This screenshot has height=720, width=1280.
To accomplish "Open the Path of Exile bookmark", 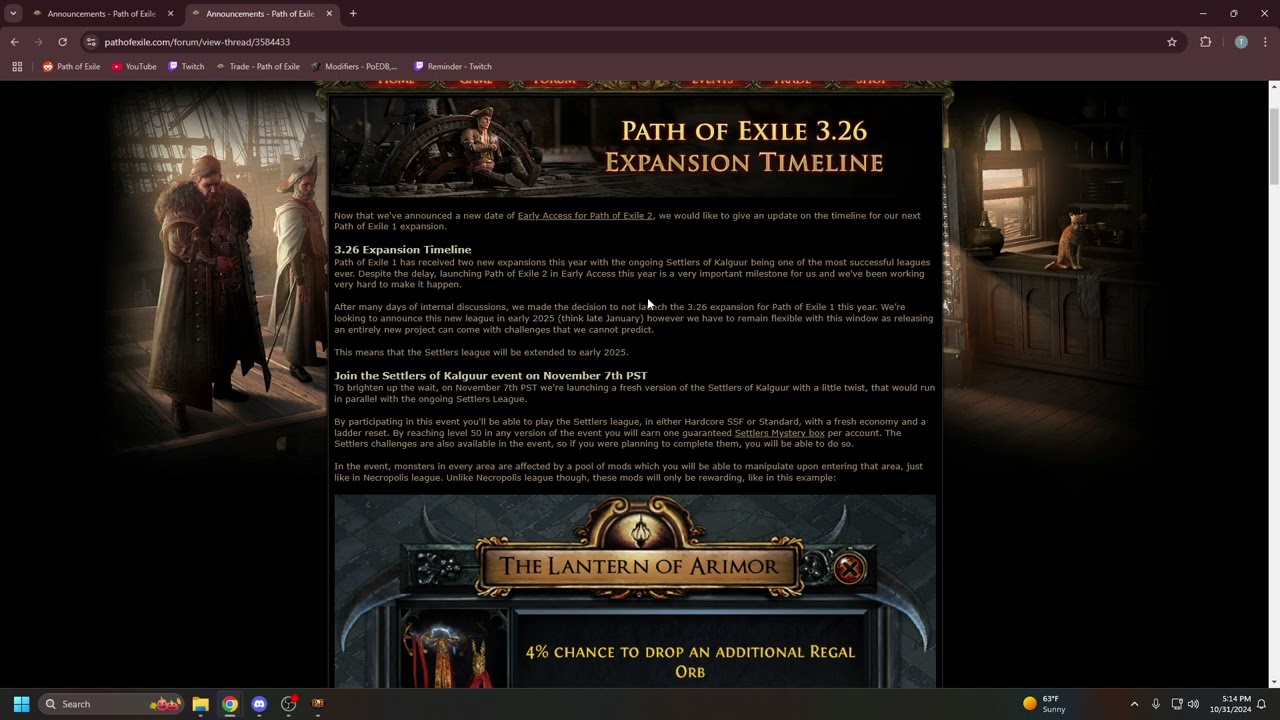I will 71,67.
